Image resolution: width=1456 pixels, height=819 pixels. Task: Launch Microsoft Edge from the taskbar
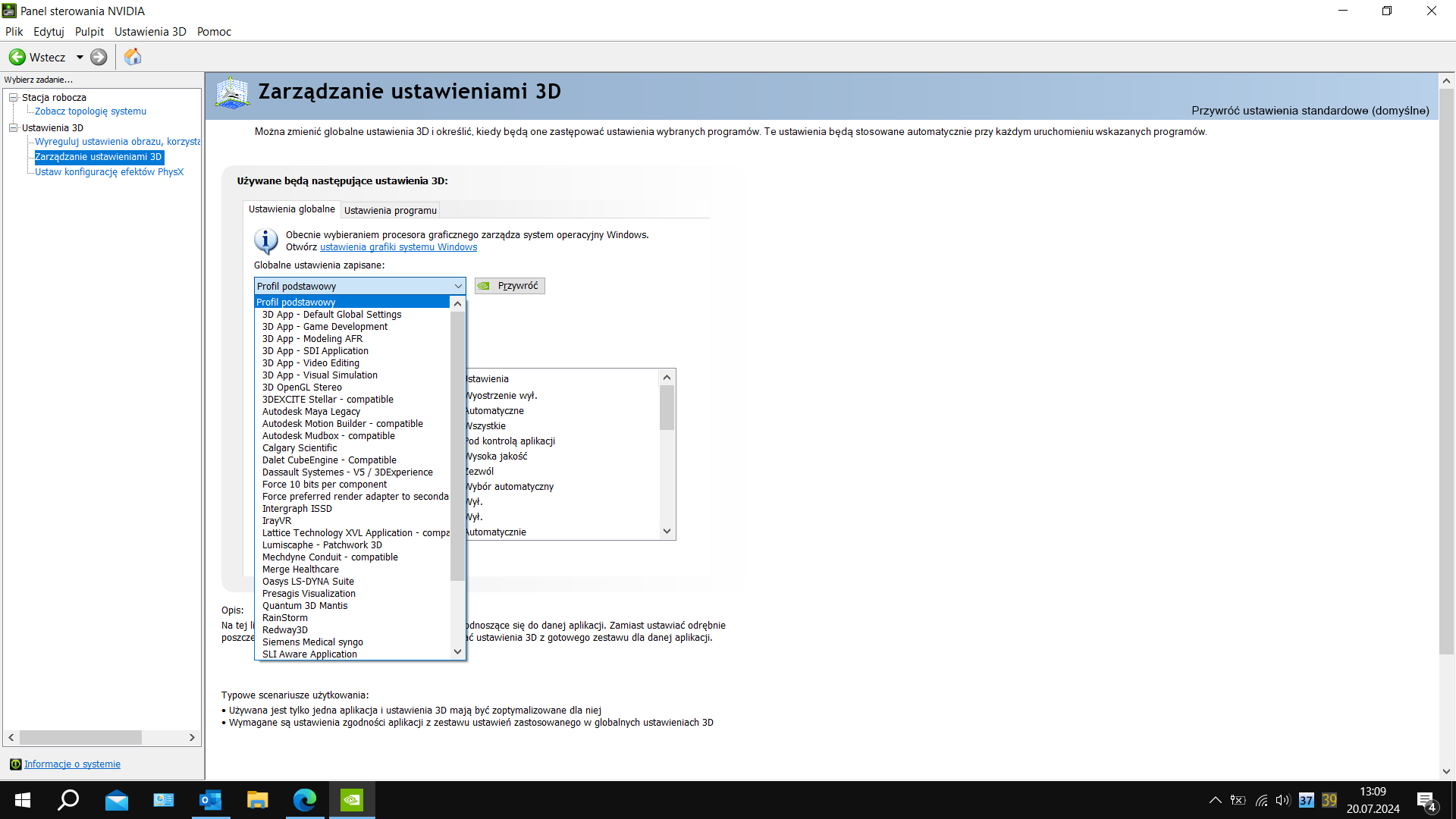(304, 800)
